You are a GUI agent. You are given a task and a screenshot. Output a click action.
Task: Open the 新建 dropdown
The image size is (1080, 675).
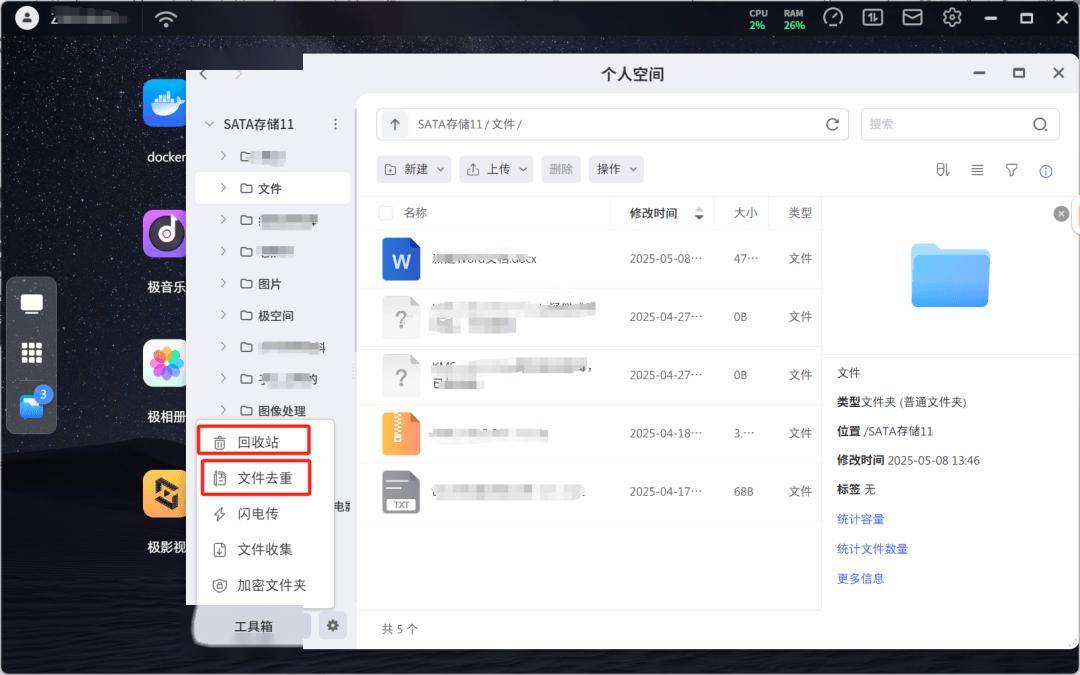tap(414, 169)
